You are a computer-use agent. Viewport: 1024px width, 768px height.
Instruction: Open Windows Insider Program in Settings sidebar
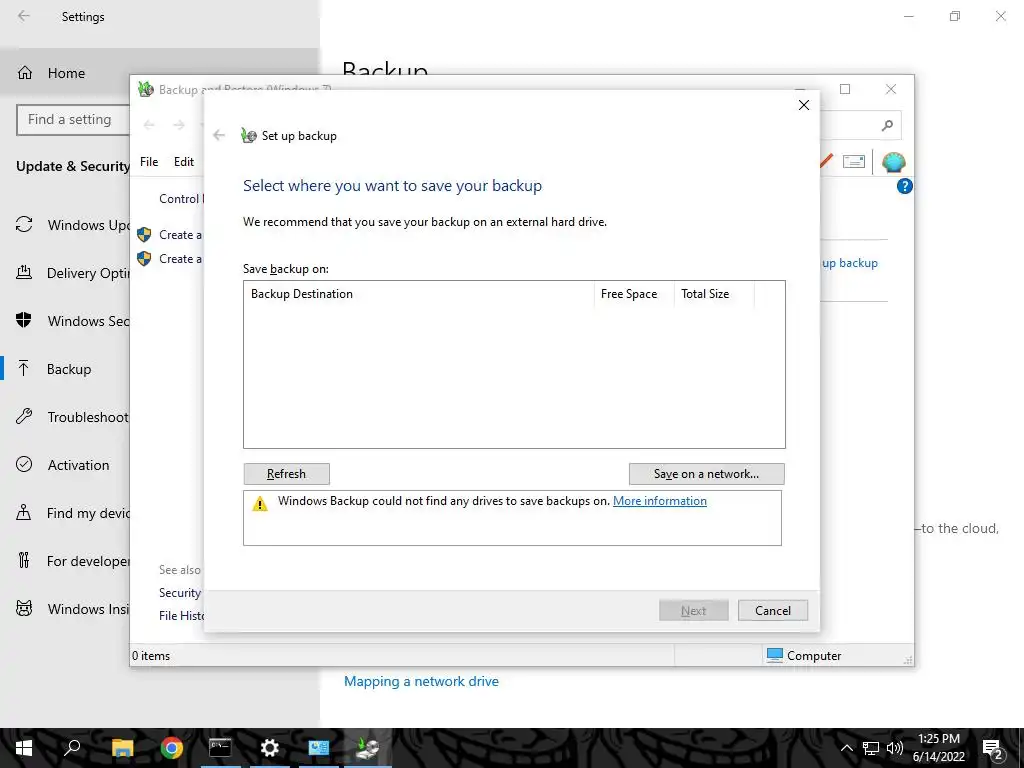(x=65, y=609)
